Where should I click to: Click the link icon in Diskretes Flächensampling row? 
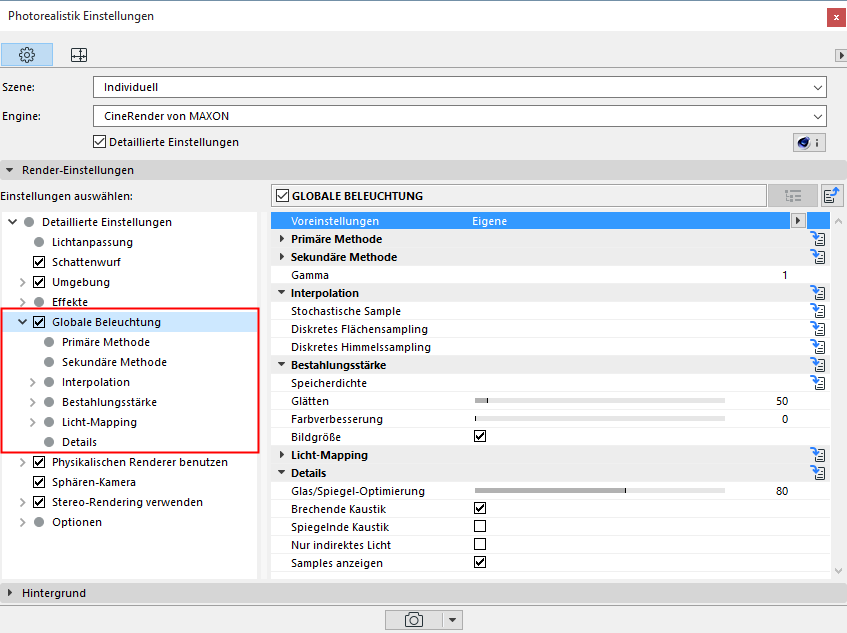818,328
